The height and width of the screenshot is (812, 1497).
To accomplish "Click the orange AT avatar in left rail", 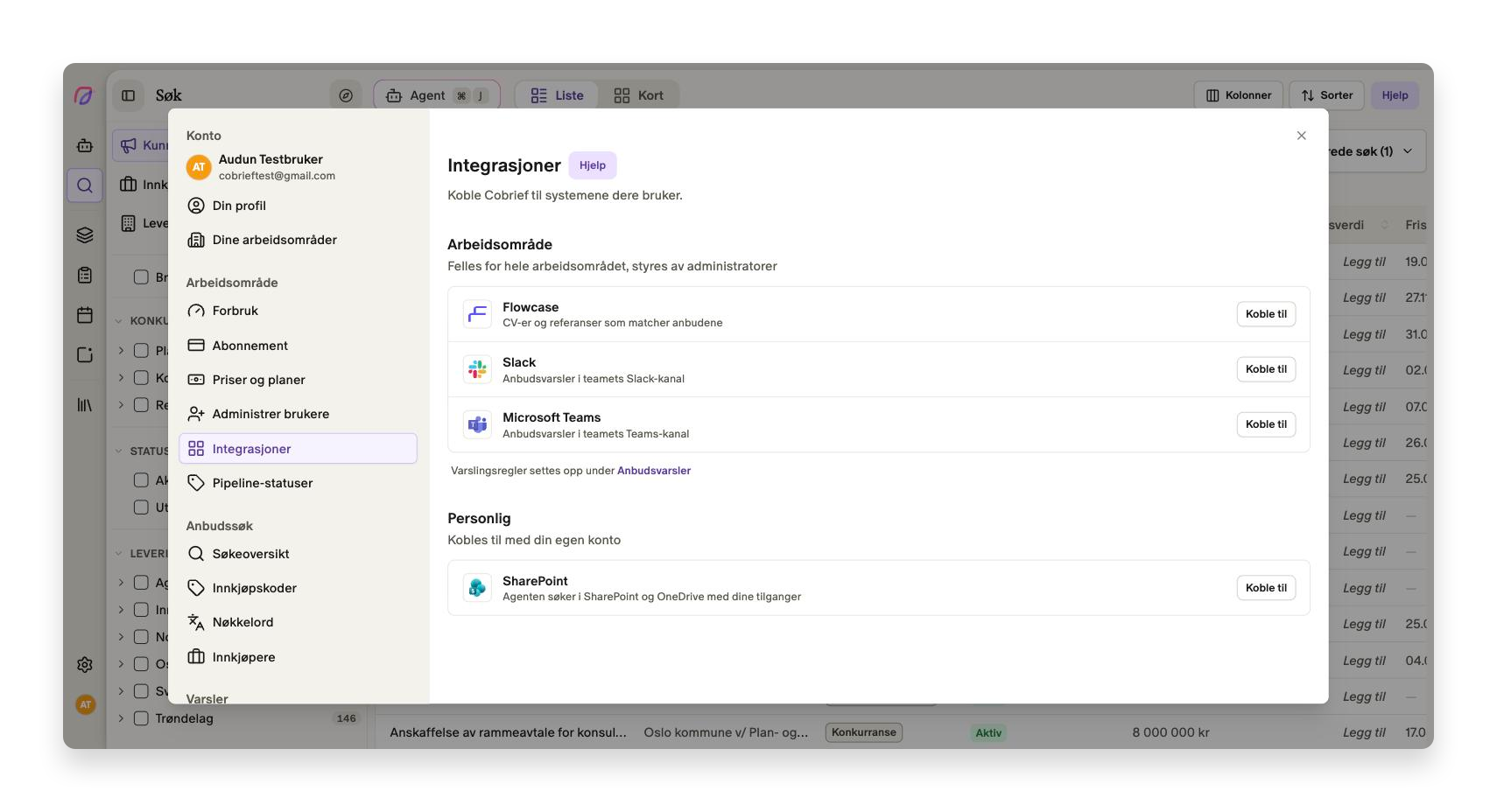I will click(85, 704).
